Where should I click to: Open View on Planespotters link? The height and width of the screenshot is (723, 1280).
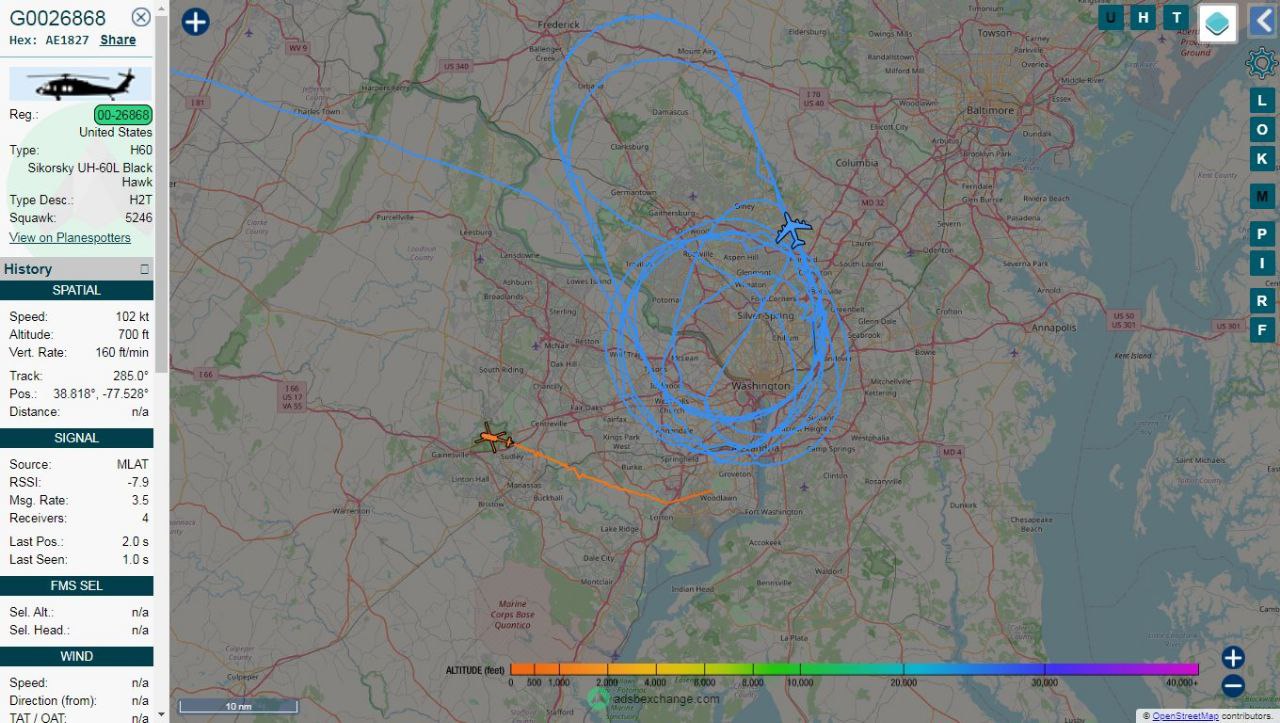pos(70,237)
